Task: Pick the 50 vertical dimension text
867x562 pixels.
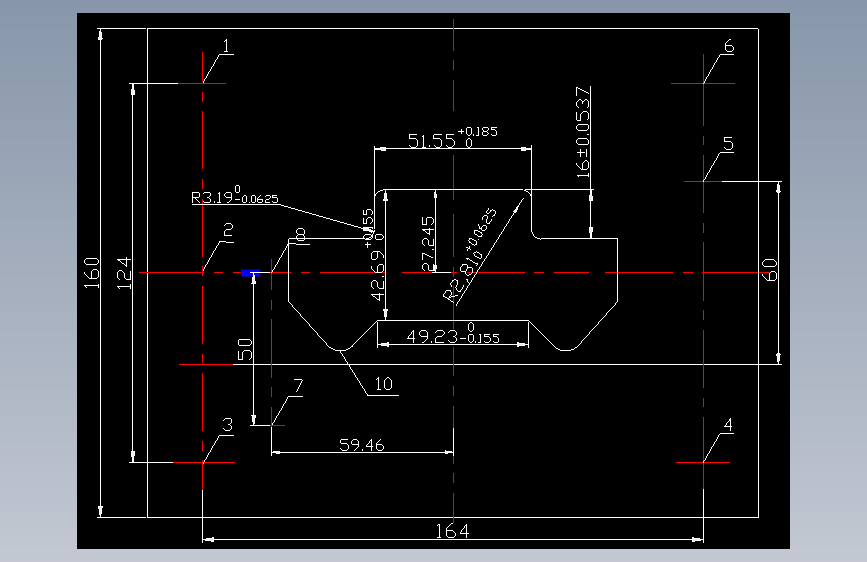Action: tap(245, 350)
